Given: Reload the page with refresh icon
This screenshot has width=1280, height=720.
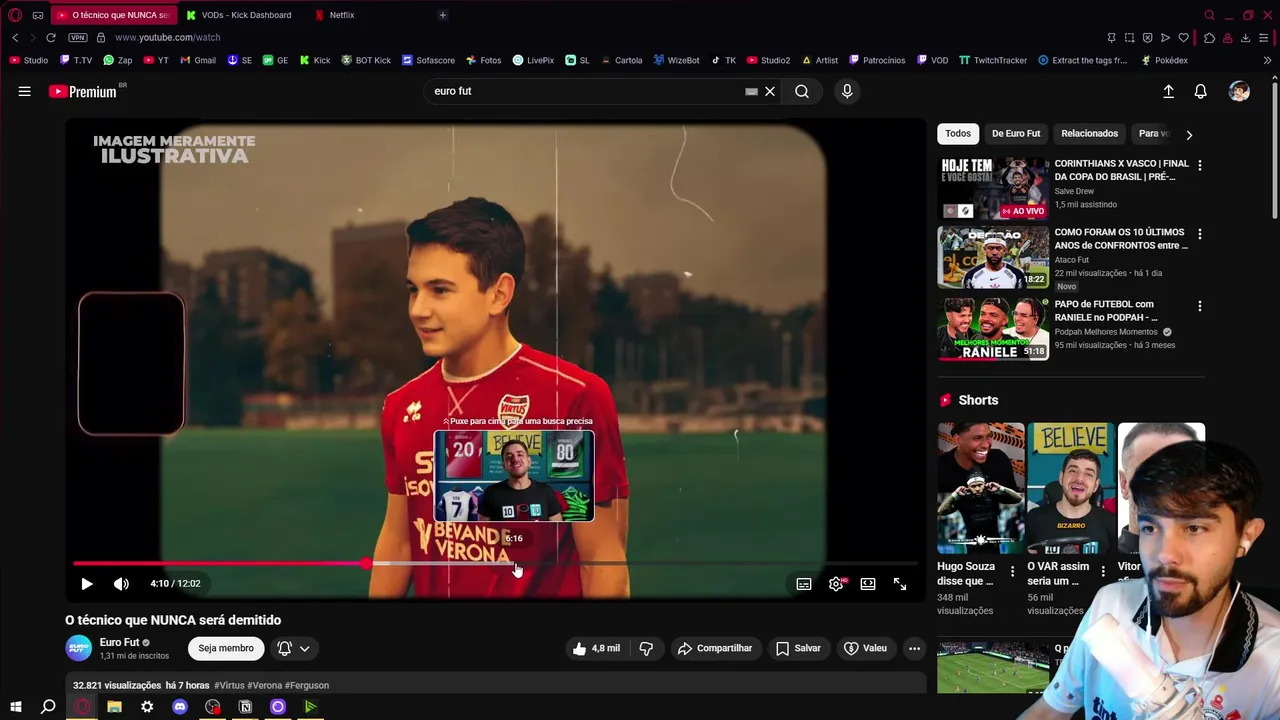Looking at the screenshot, I should (x=51, y=37).
